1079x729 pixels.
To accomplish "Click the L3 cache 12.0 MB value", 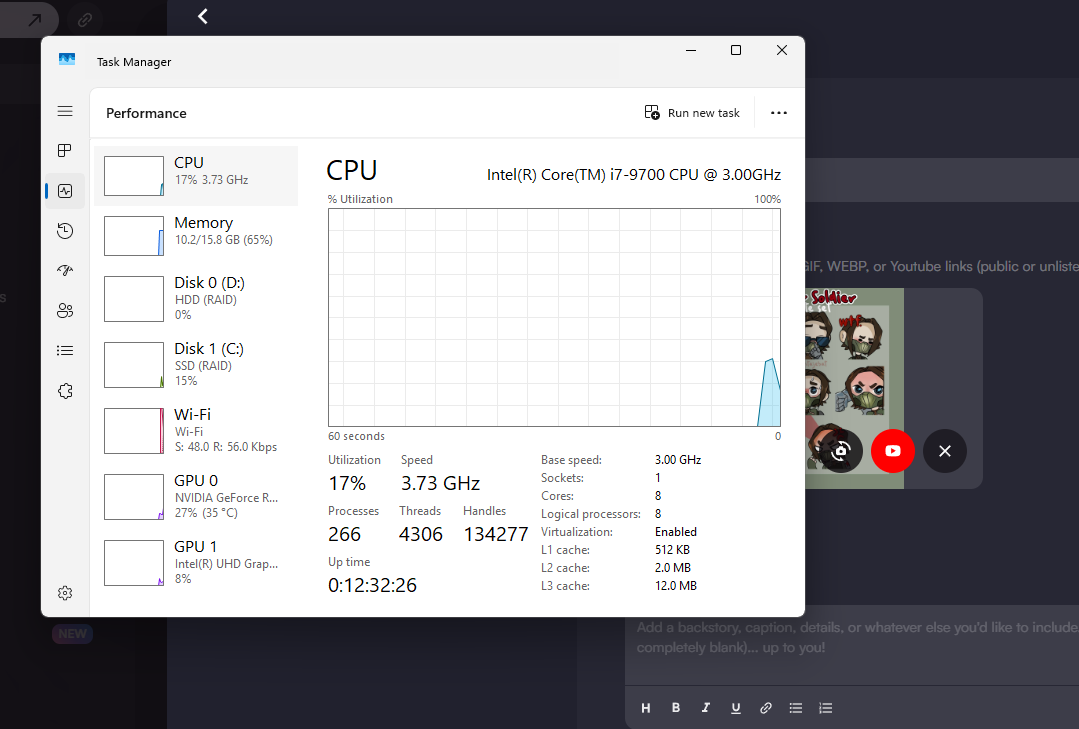I will pyautogui.click(x=676, y=586).
